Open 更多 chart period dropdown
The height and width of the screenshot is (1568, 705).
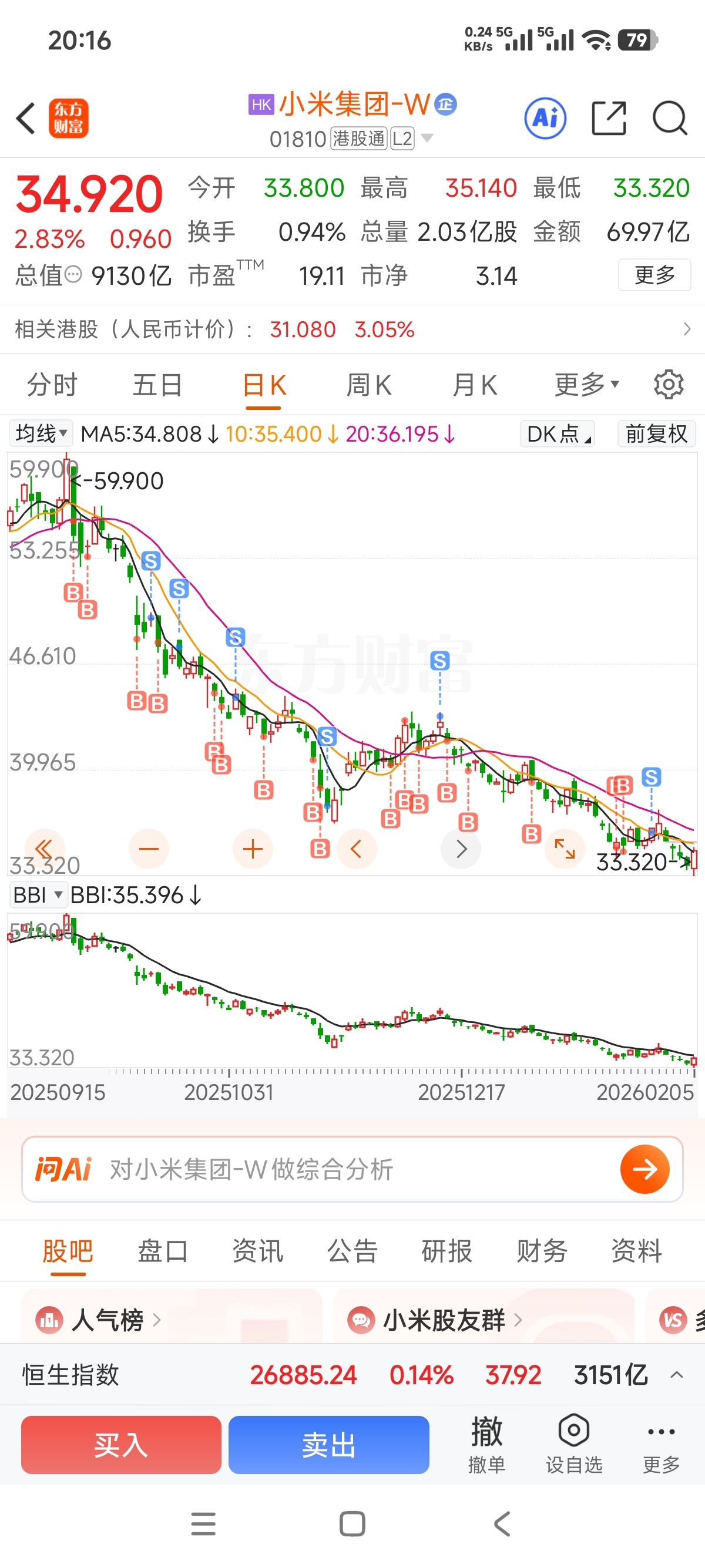click(587, 385)
